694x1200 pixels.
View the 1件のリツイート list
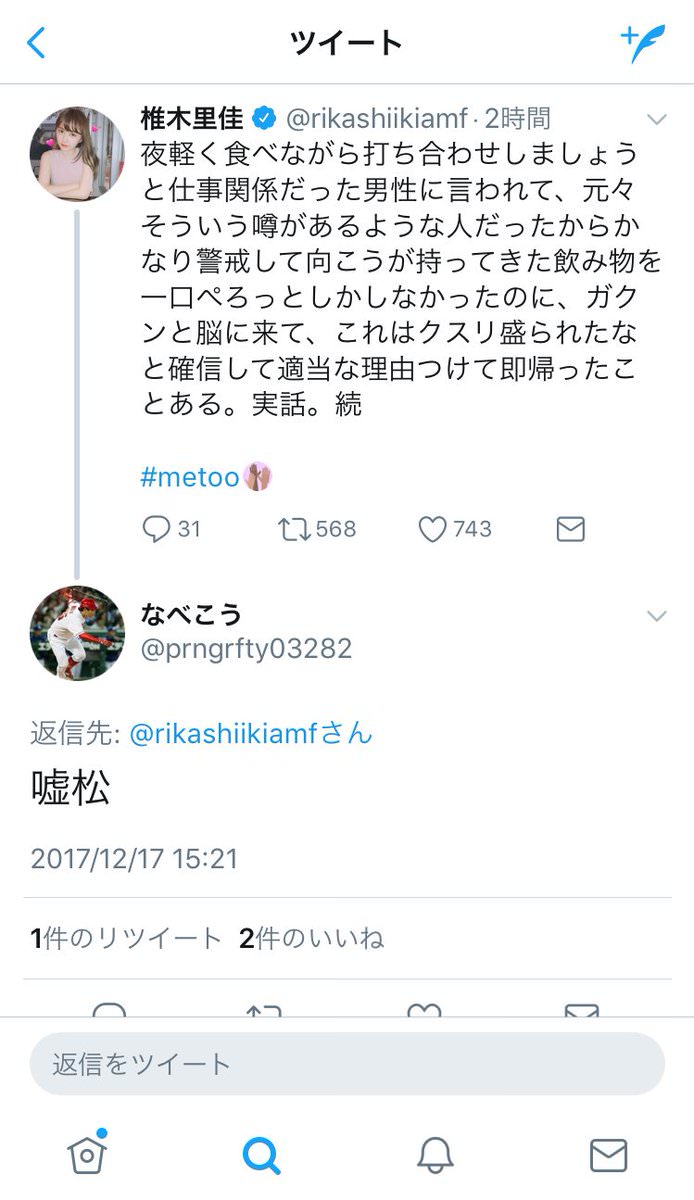pos(126,938)
